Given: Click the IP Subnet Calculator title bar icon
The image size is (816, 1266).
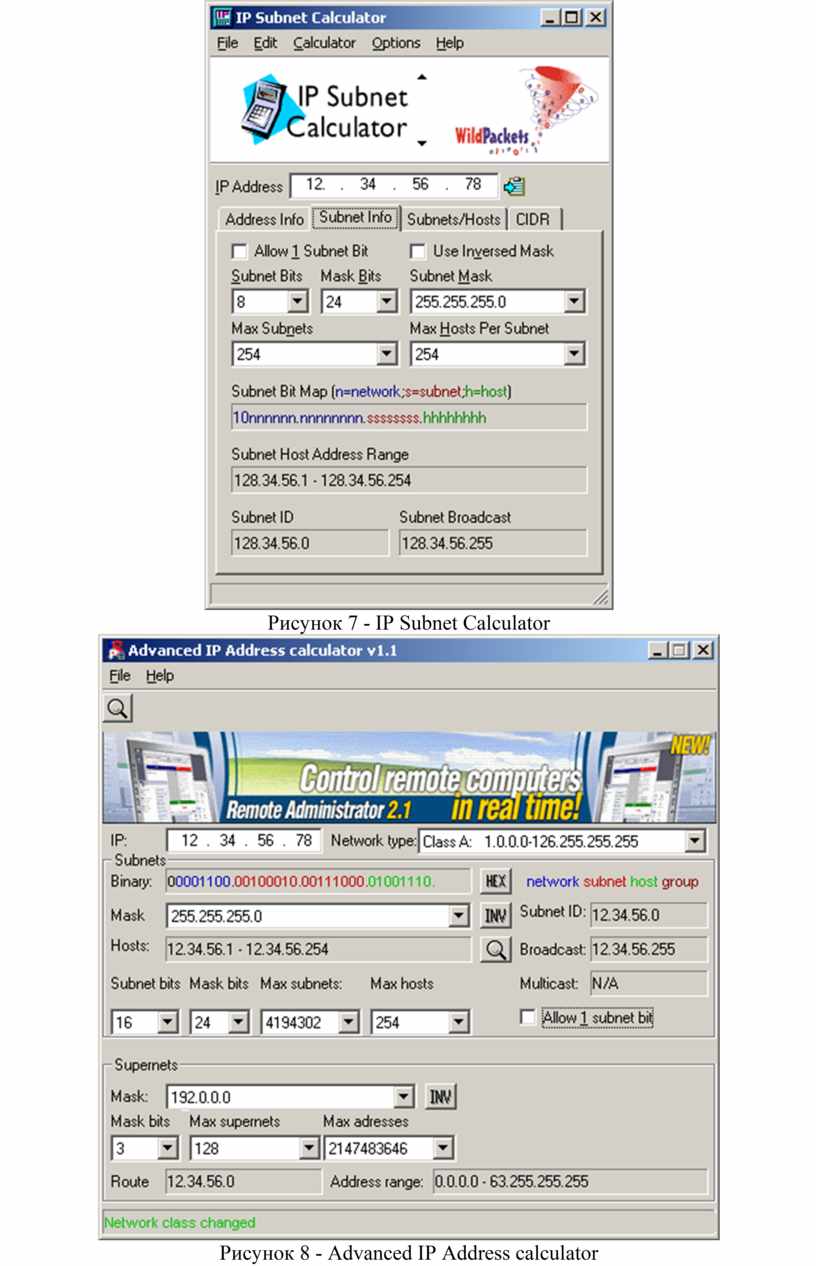Looking at the screenshot, I should point(222,17).
